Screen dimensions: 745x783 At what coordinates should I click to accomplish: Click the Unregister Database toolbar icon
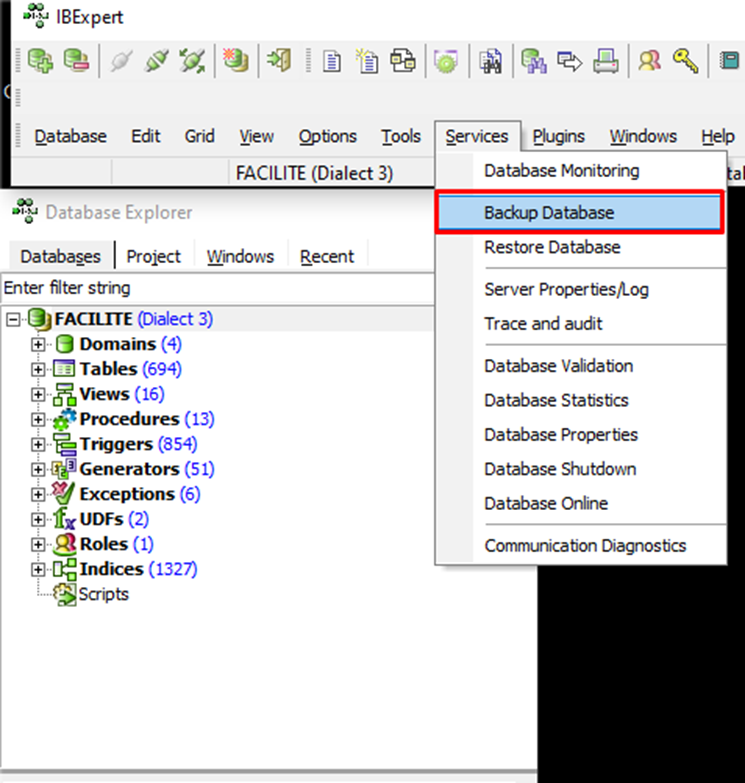point(76,62)
